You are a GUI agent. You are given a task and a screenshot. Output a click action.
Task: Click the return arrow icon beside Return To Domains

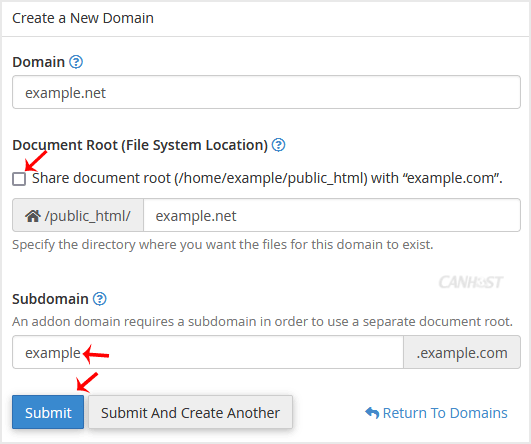(x=372, y=413)
